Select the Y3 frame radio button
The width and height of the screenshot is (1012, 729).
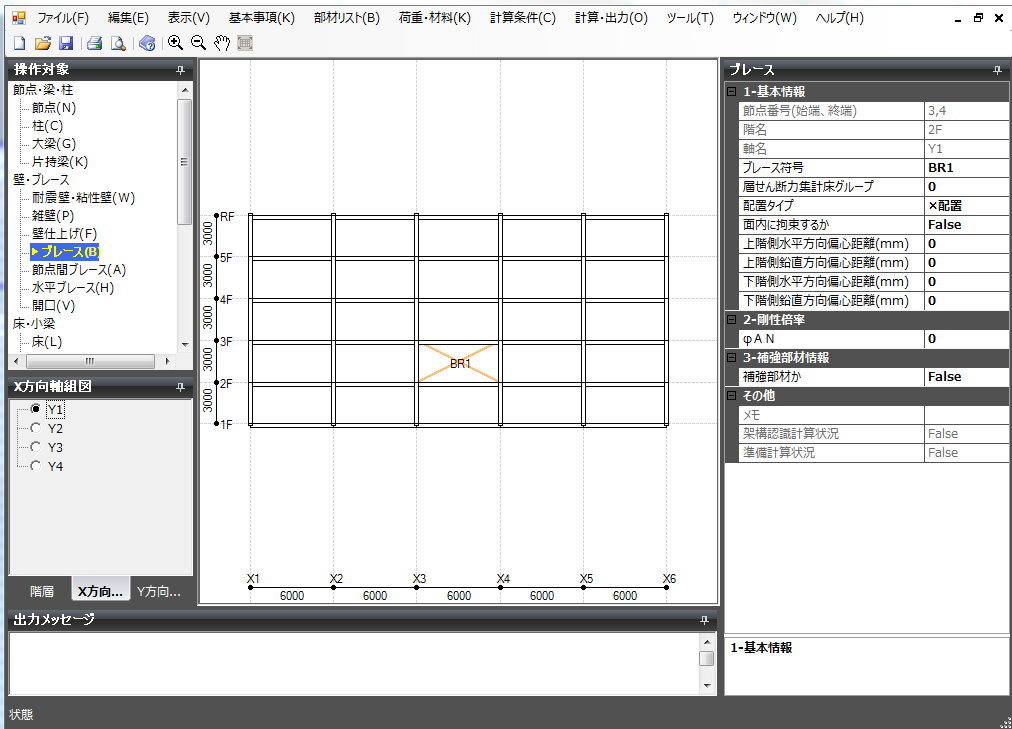36,447
